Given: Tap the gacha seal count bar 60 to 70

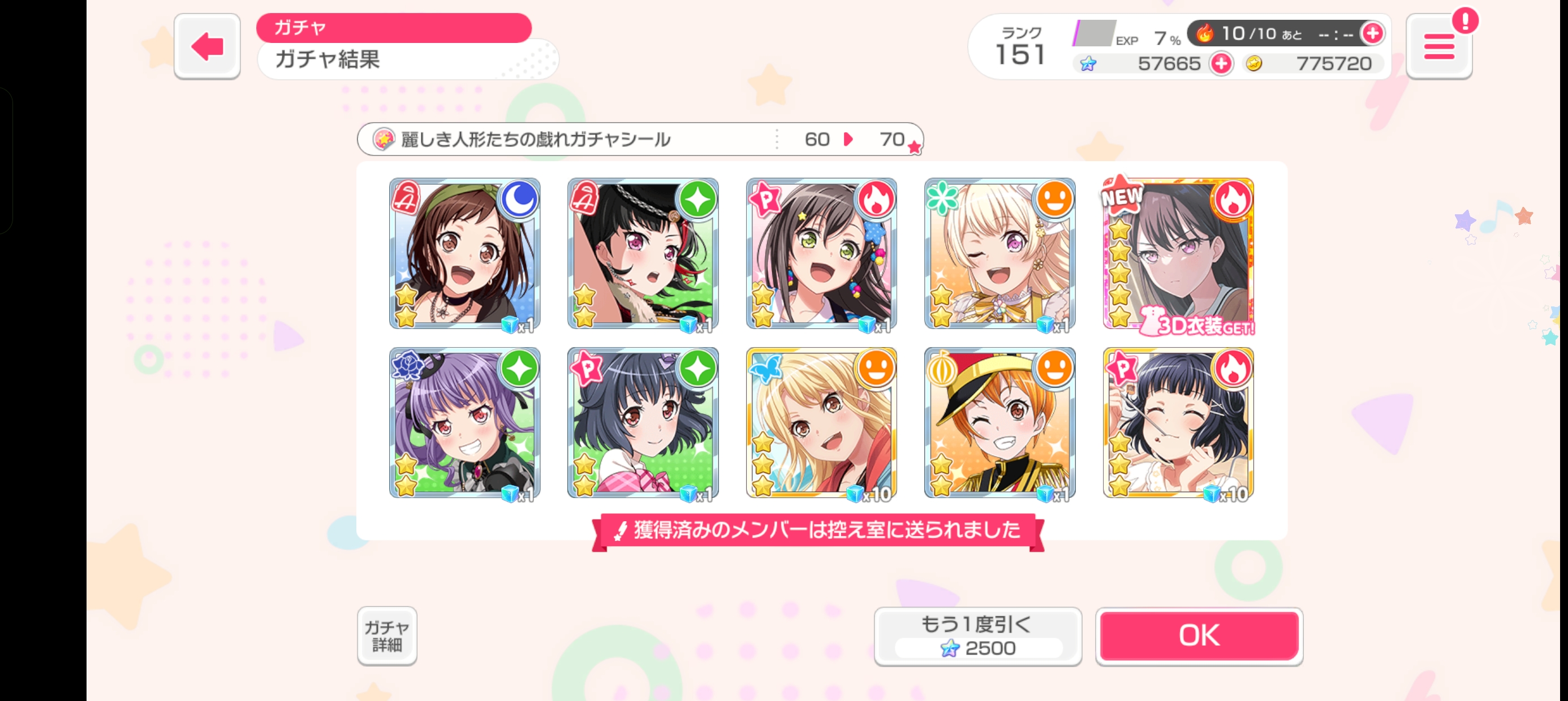Looking at the screenshot, I should [x=640, y=139].
